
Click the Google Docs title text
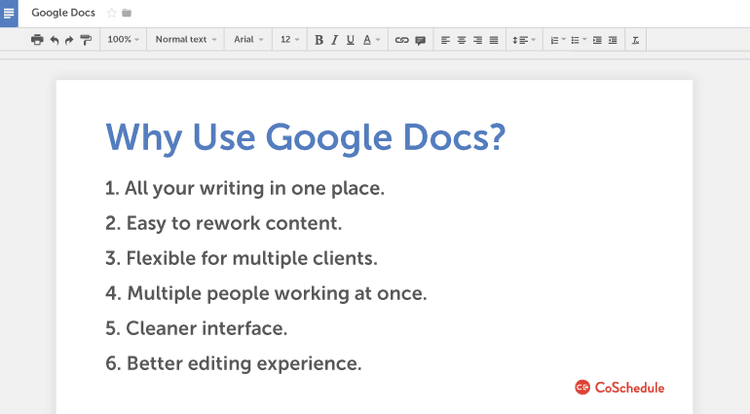coord(63,13)
